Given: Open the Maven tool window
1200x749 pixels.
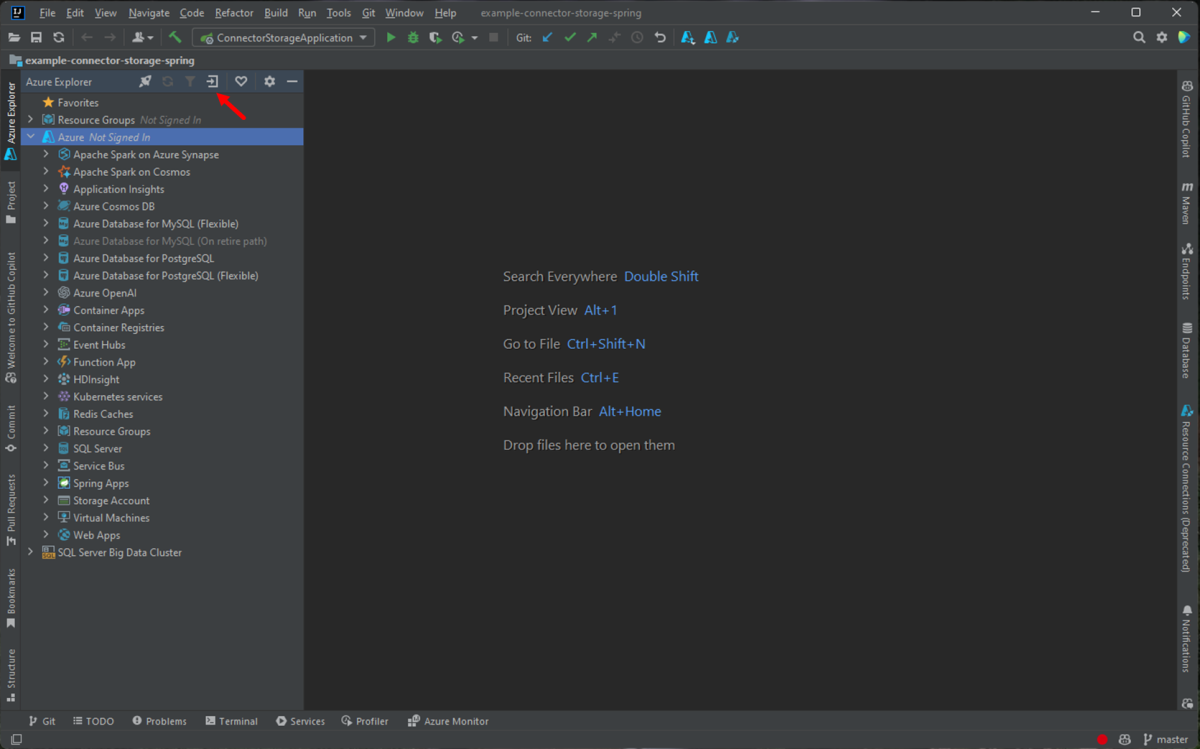Looking at the screenshot, I should click(x=1188, y=195).
